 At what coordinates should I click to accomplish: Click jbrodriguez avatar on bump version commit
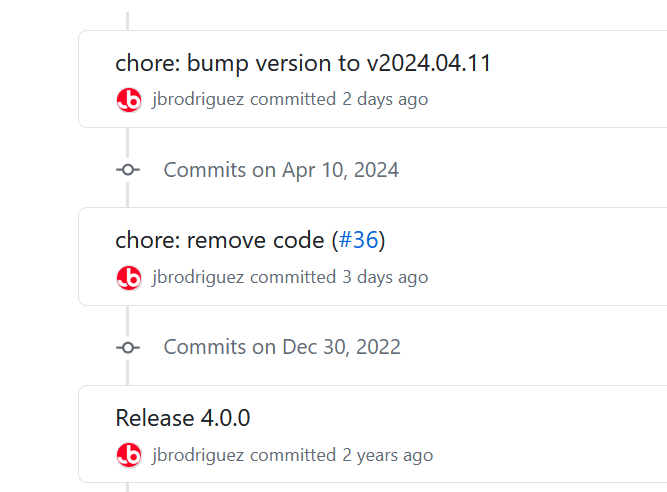click(x=129, y=100)
